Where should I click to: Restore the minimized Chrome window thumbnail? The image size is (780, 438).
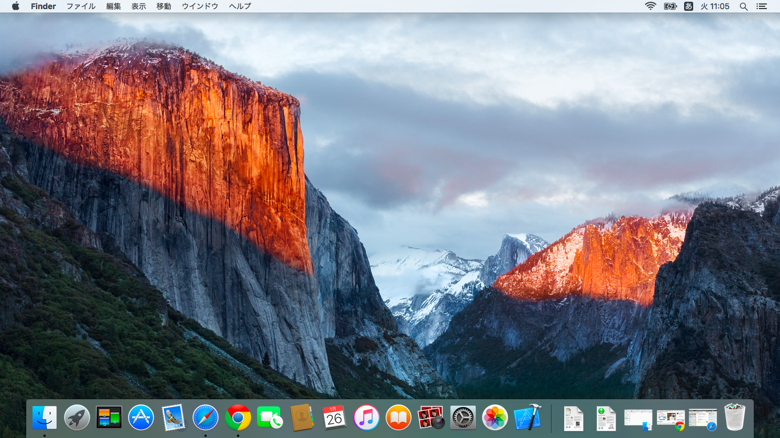pyautogui.click(x=671, y=420)
